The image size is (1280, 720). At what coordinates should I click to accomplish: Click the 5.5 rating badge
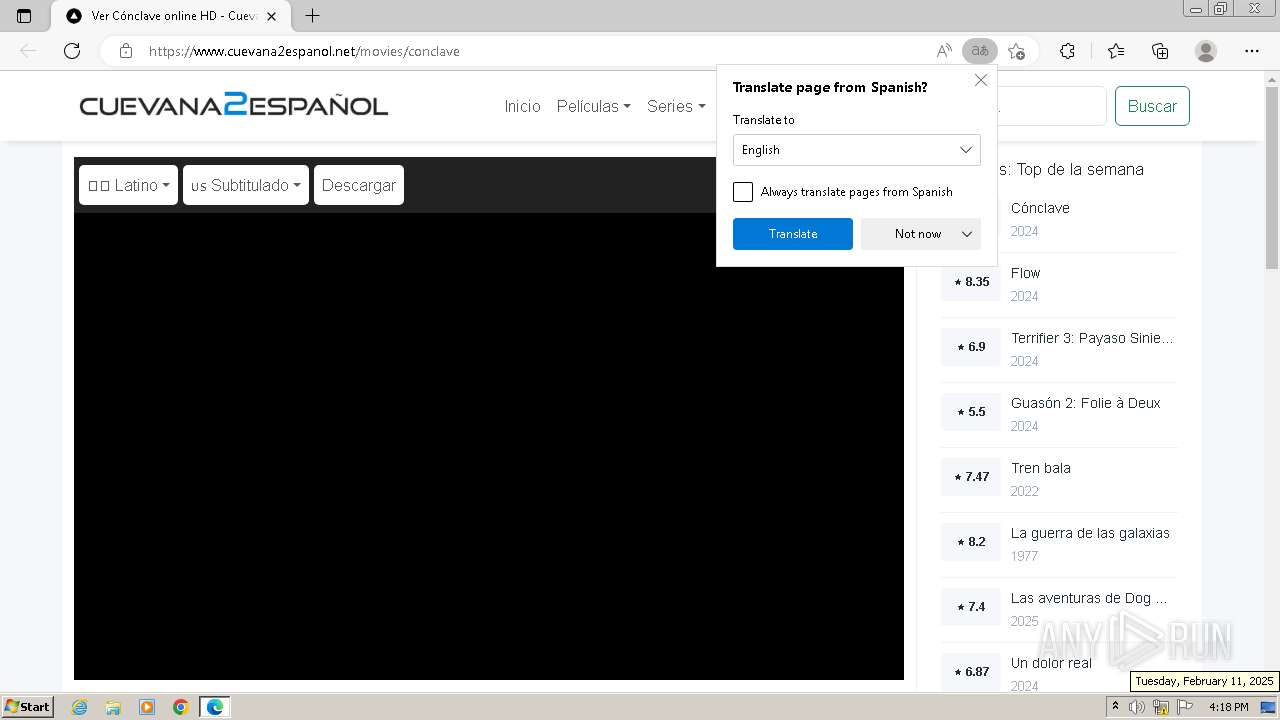971,412
